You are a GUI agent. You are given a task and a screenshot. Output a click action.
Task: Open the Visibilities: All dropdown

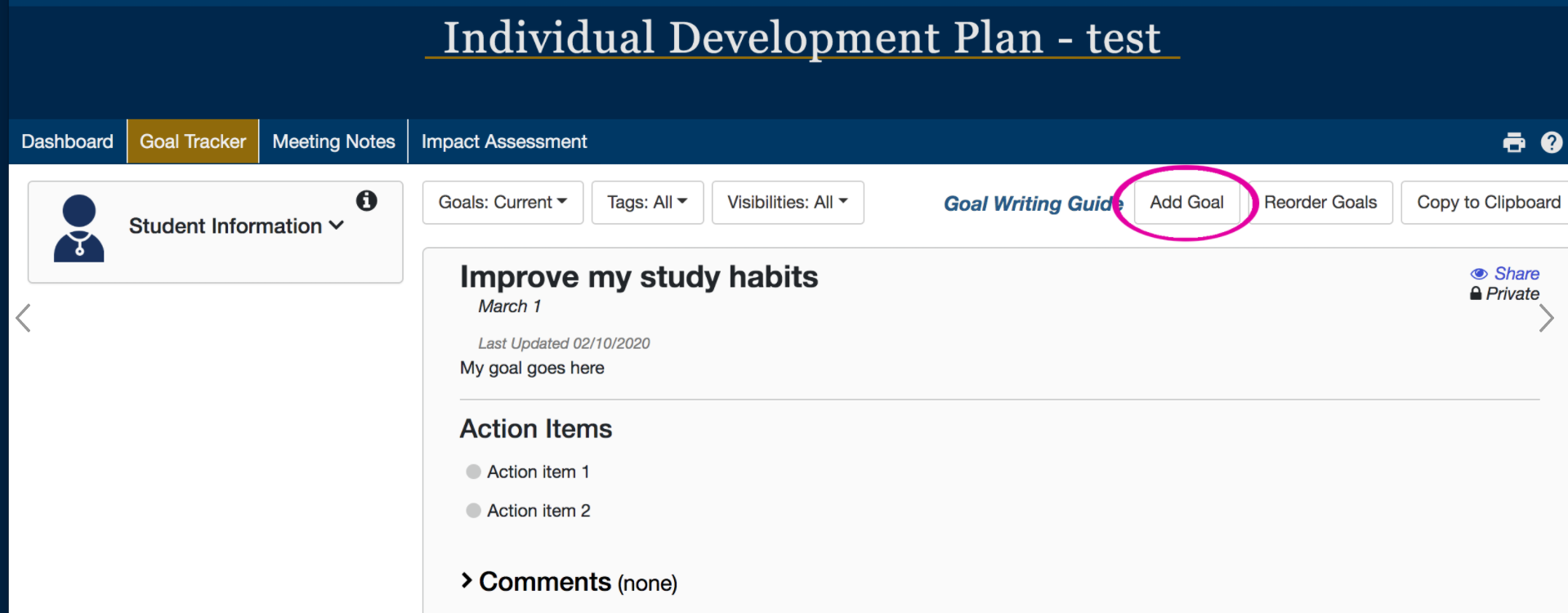(787, 202)
